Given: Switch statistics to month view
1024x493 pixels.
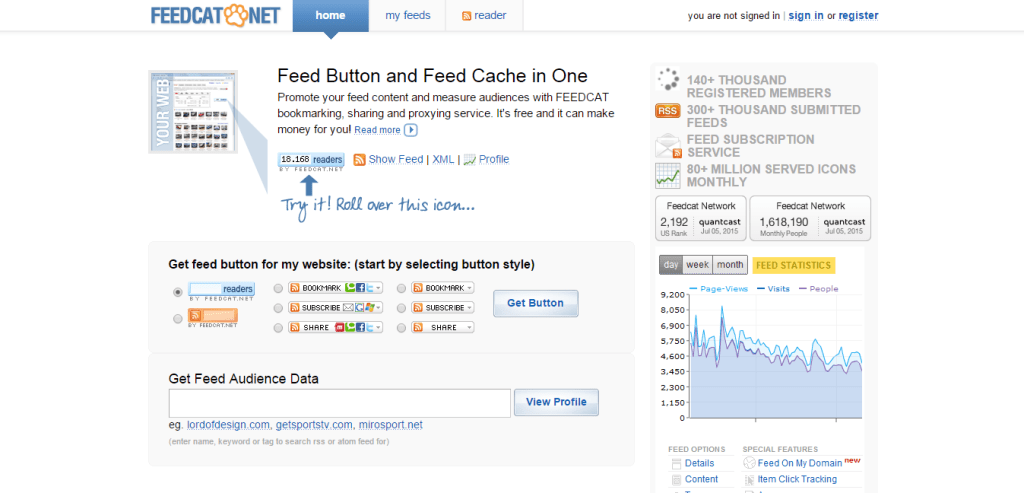Looking at the screenshot, I should point(729,265).
